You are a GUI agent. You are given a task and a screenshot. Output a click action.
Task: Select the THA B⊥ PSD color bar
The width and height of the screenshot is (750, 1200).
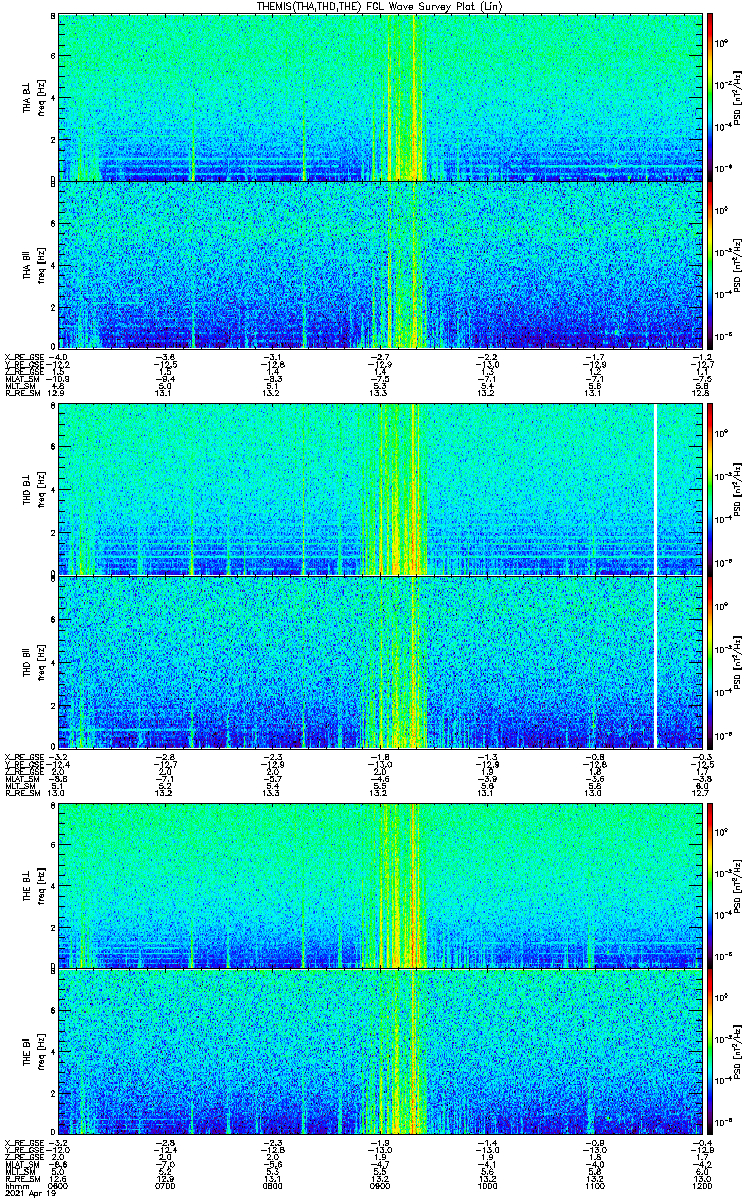click(710, 96)
